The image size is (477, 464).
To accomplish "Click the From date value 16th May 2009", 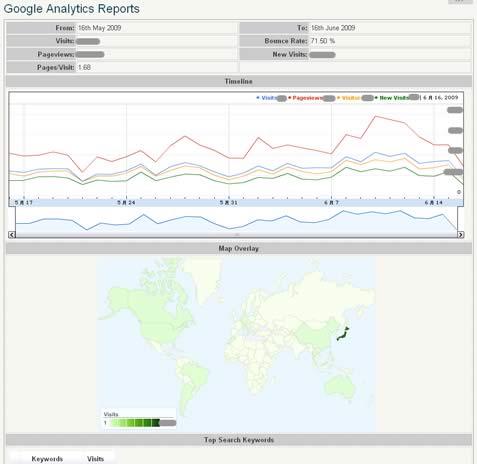I will click(x=99, y=28).
